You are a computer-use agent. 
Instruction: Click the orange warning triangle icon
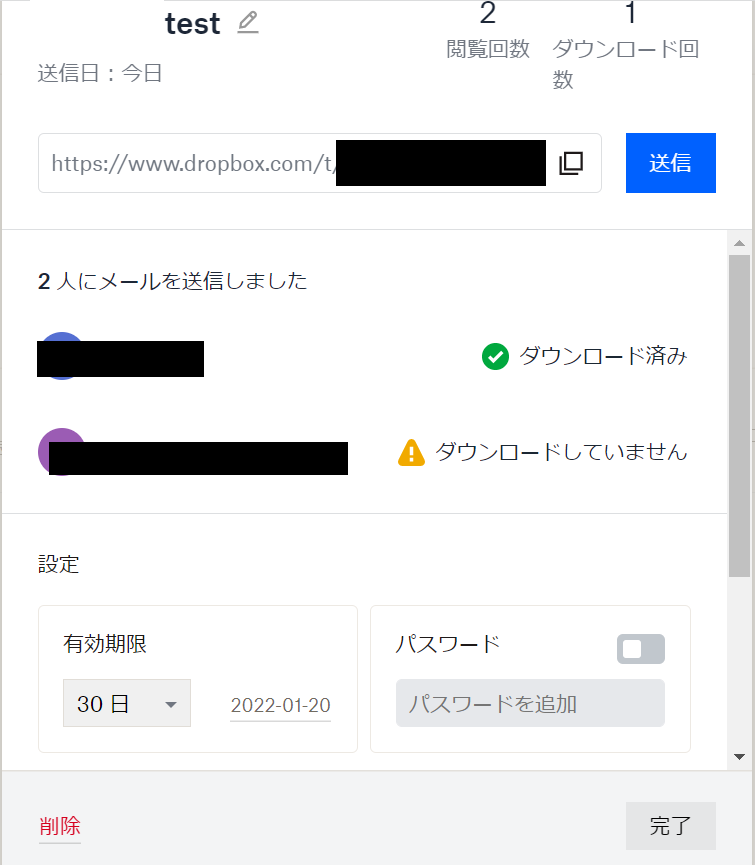[411, 452]
